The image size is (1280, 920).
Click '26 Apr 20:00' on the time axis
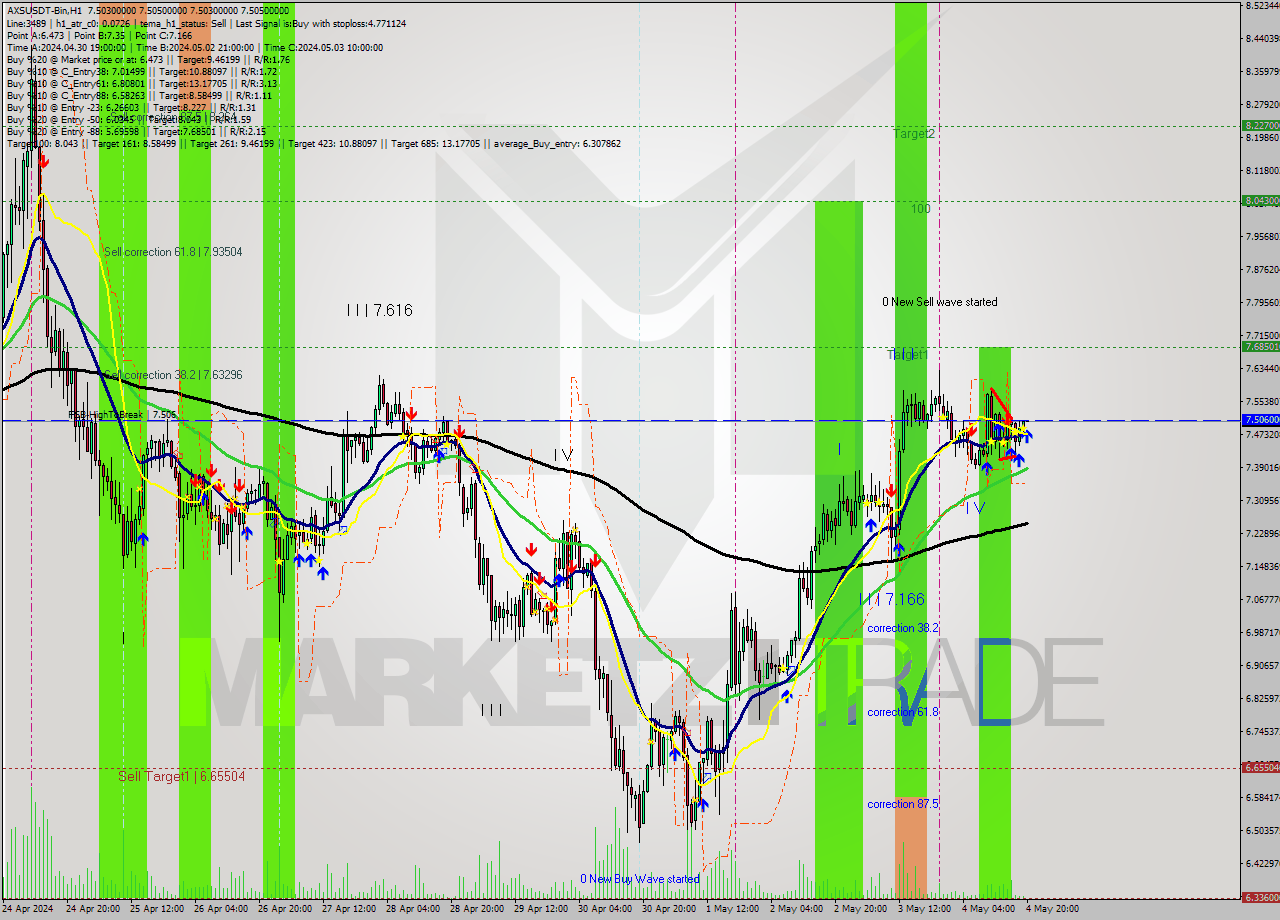[x=286, y=910]
